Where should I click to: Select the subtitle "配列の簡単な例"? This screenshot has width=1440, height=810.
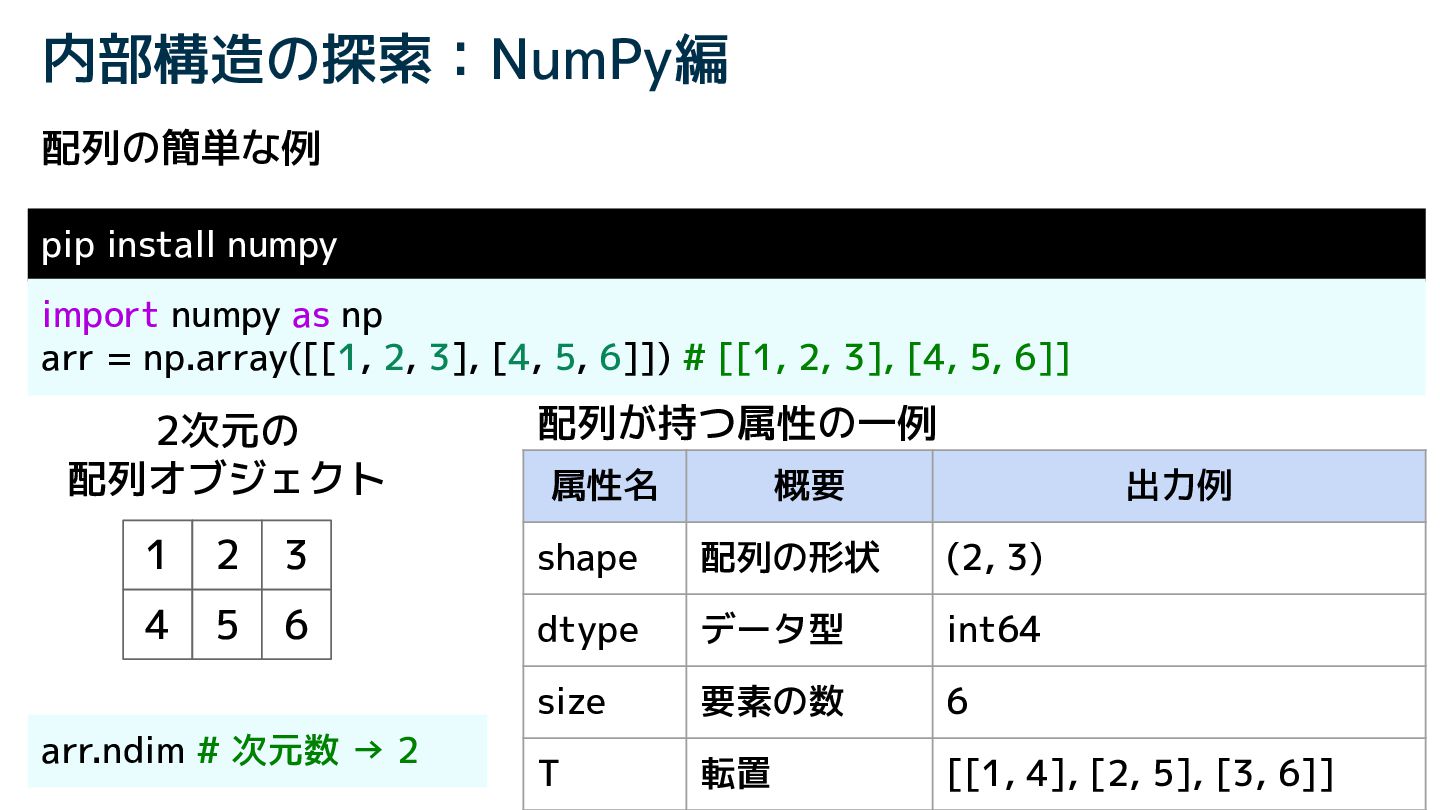coord(181,149)
